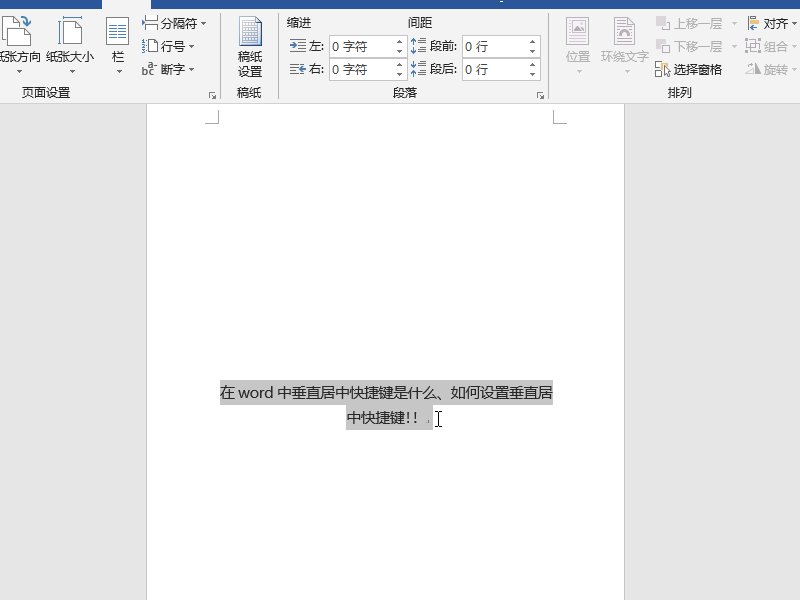
Task: Launch the paragraph (段落) dialog
Action: (x=540, y=95)
